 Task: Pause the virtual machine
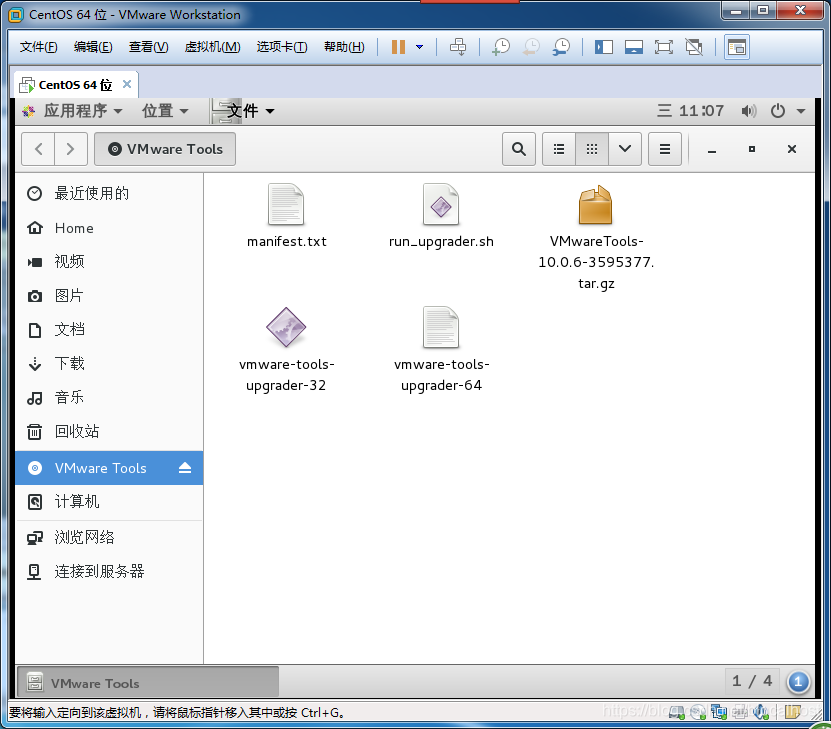point(398,47)
